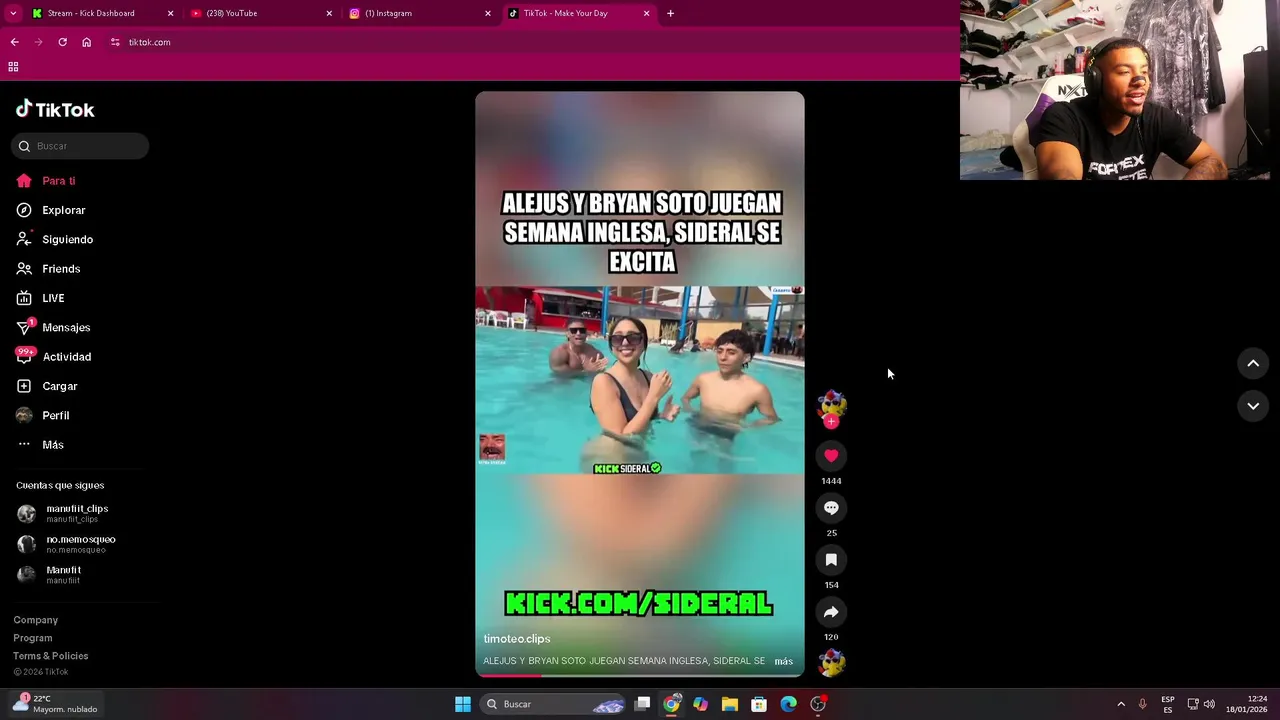Go to previous video with up chevron
The width and height of the screenshot is (1280, 720).
(x=1253, y=364)
